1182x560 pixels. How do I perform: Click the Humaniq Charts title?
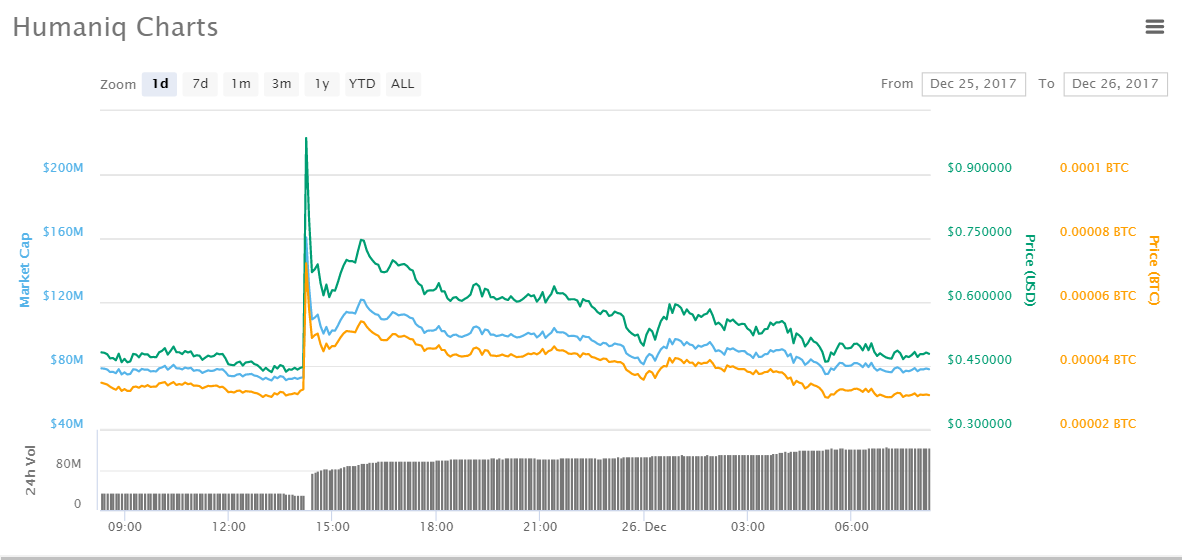coord(115,28)
